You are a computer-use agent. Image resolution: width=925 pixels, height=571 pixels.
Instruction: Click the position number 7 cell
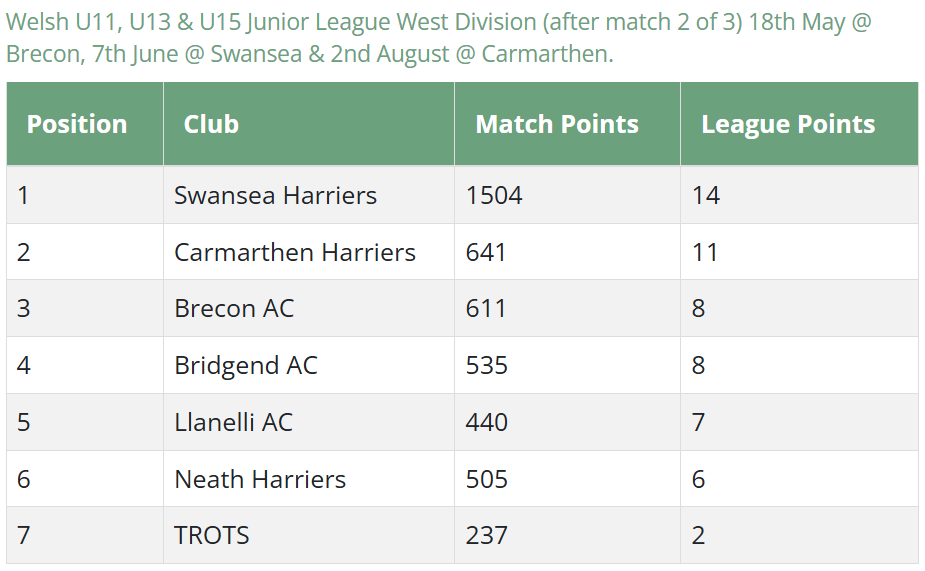85,535
